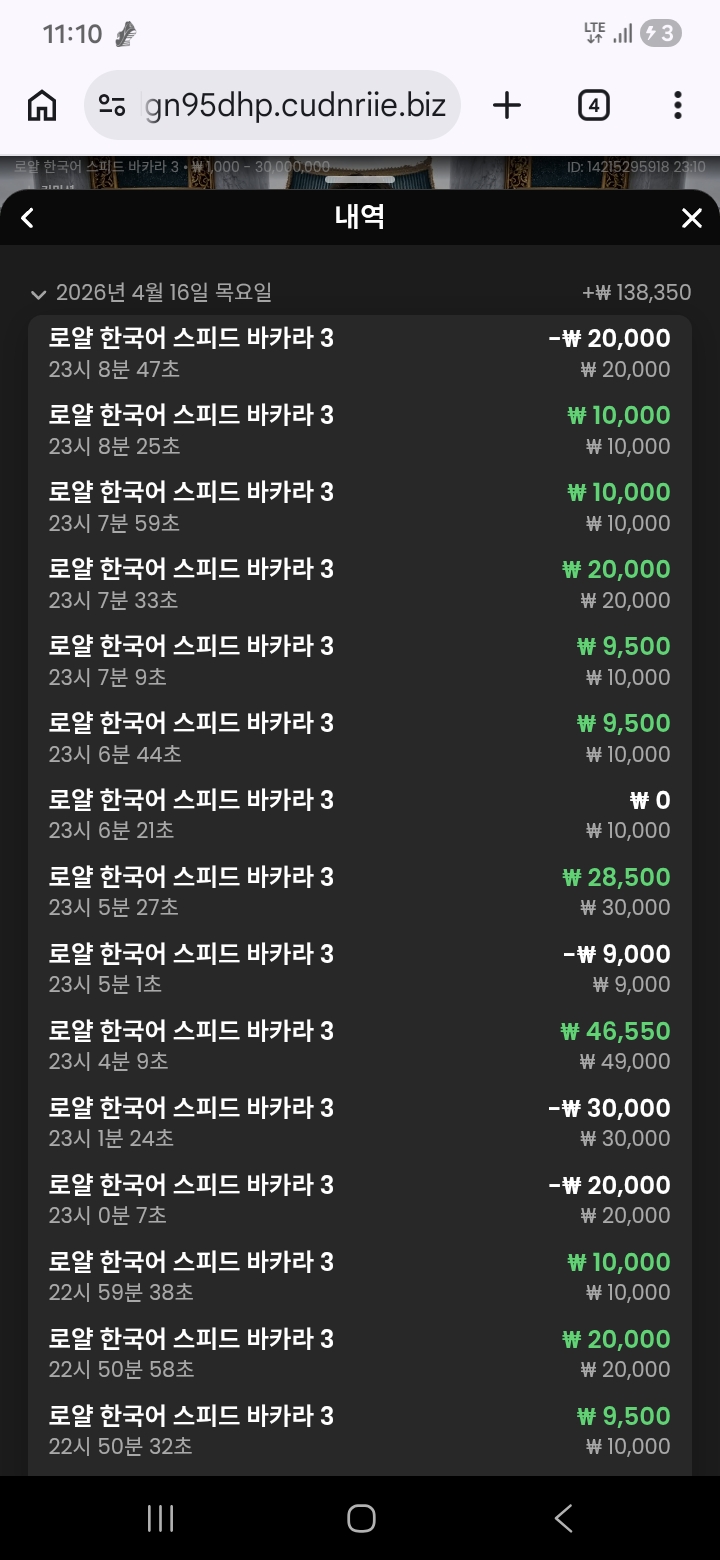720x1560 pixels.
Task: Open the 23시 8분 47초 bet record
Action: 359,353
